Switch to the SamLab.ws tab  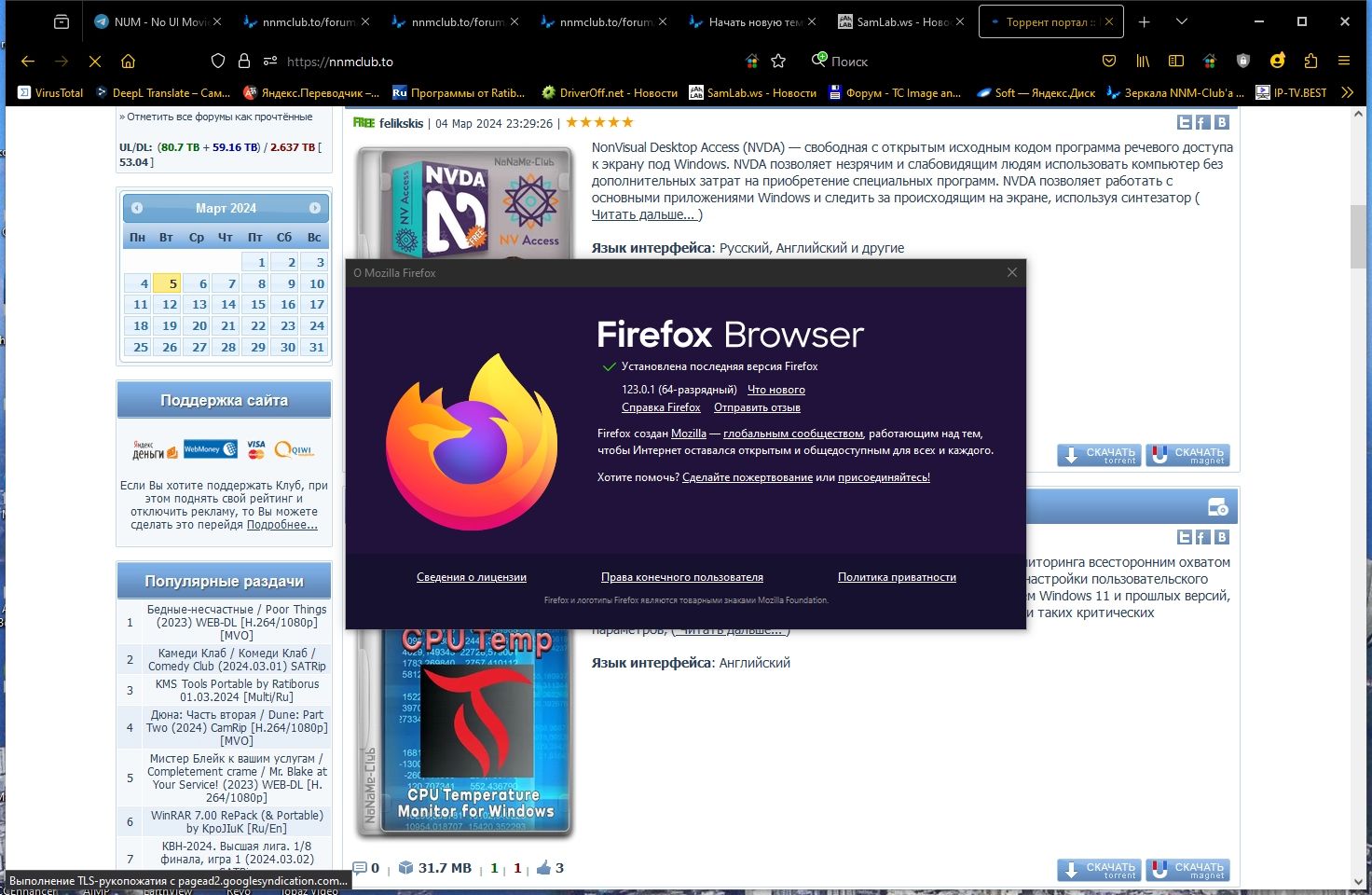point(895,21)
